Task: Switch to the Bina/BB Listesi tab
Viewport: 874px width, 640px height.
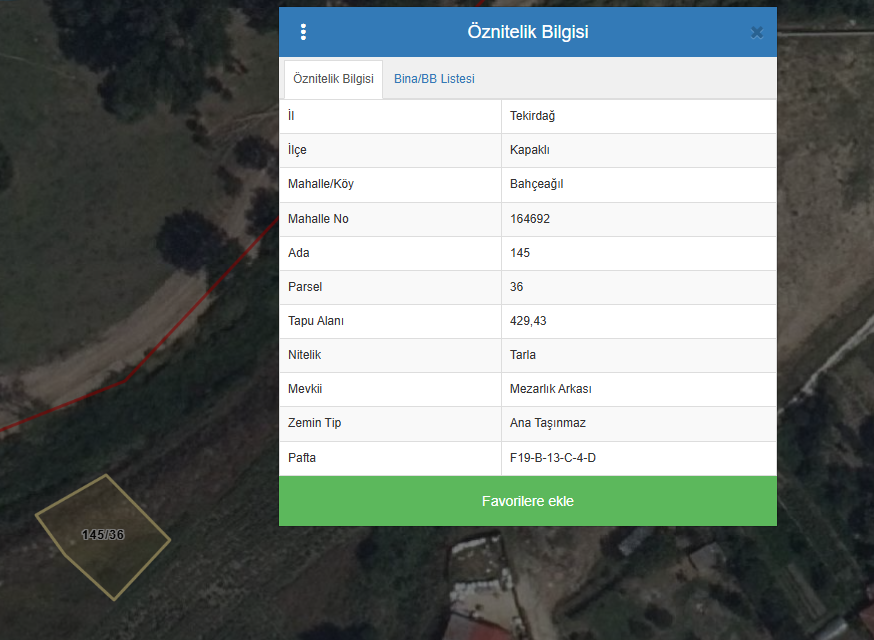Action: tap(434, 79)
